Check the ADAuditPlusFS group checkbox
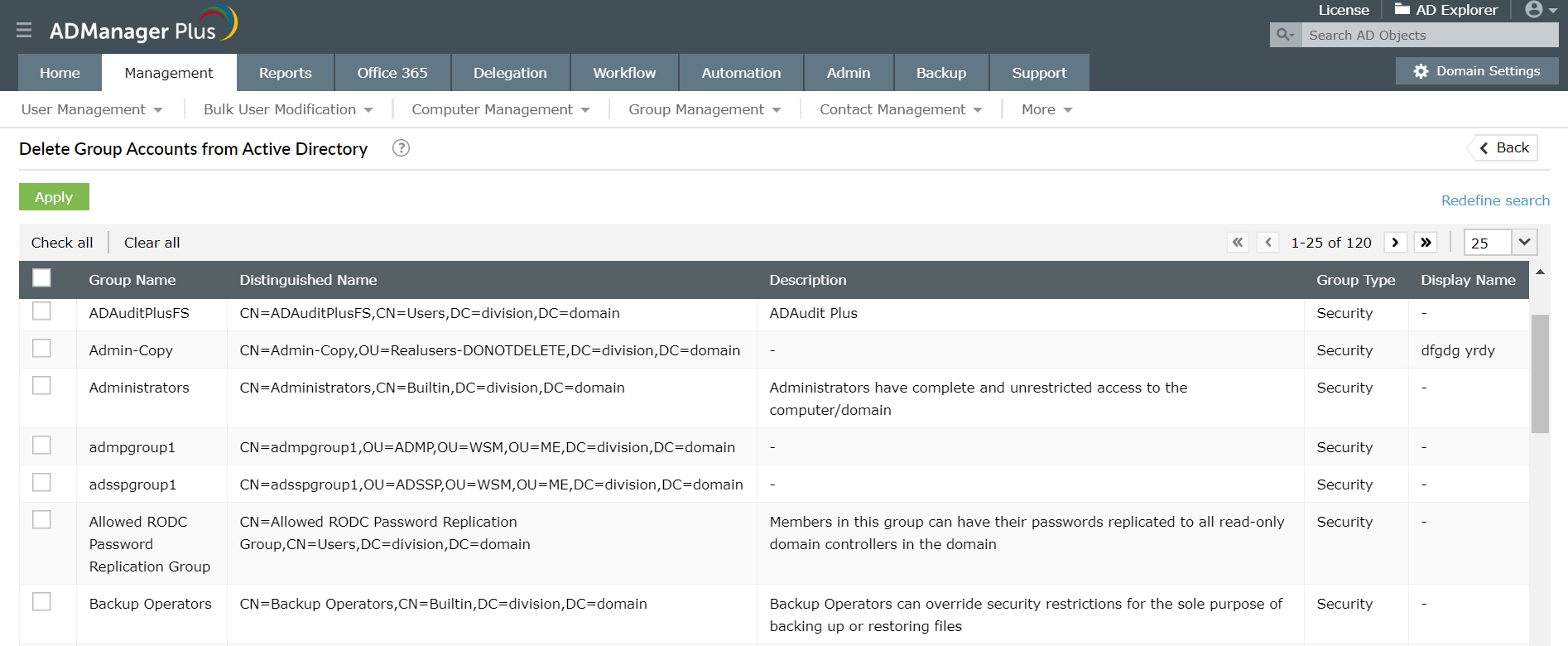The width and height of the screenshot is (1568, 646). [x=41, y=311]
